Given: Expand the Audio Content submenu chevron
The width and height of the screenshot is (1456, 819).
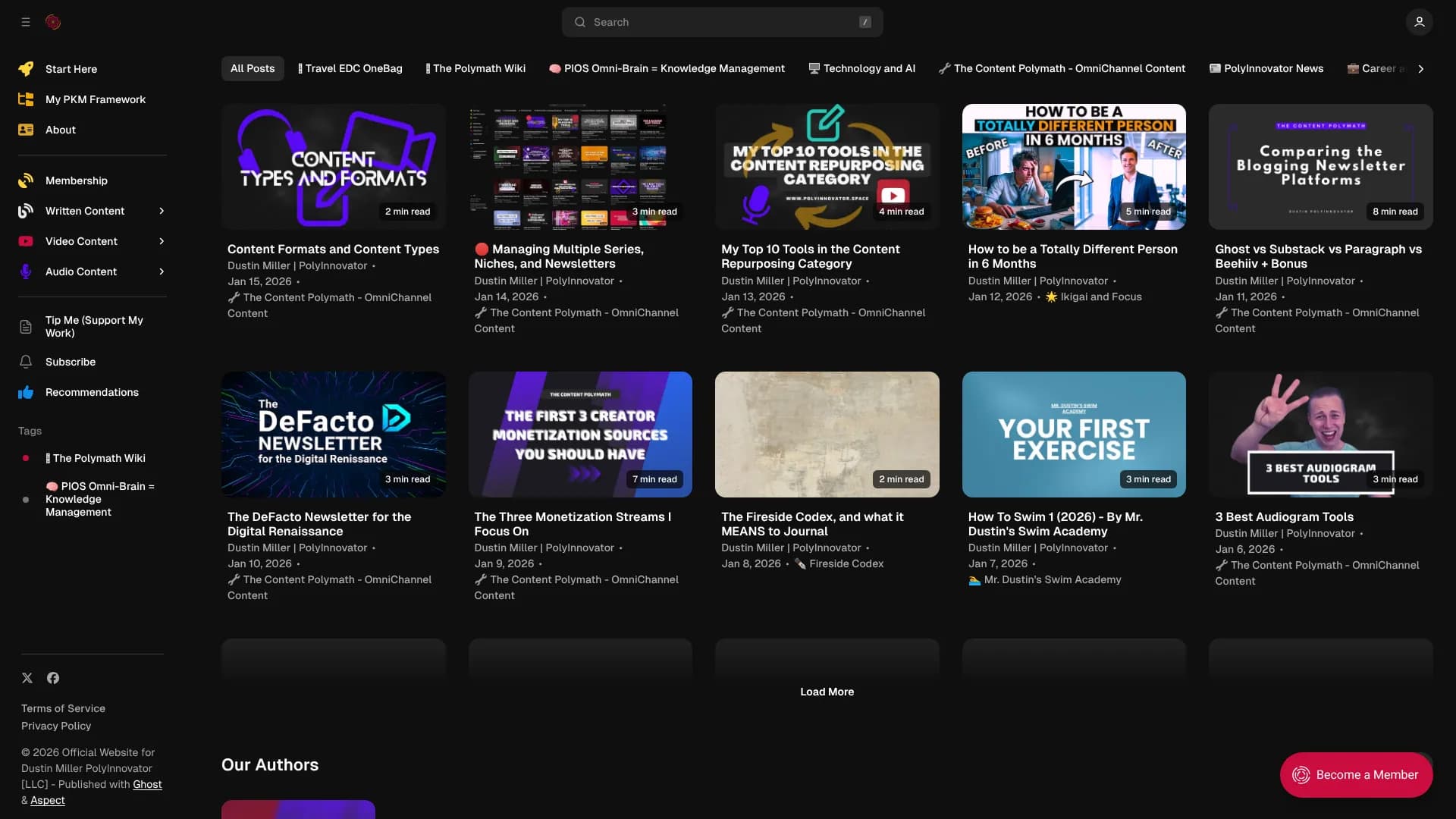Looking at the screenshot, I should click(x=162, y=271).
